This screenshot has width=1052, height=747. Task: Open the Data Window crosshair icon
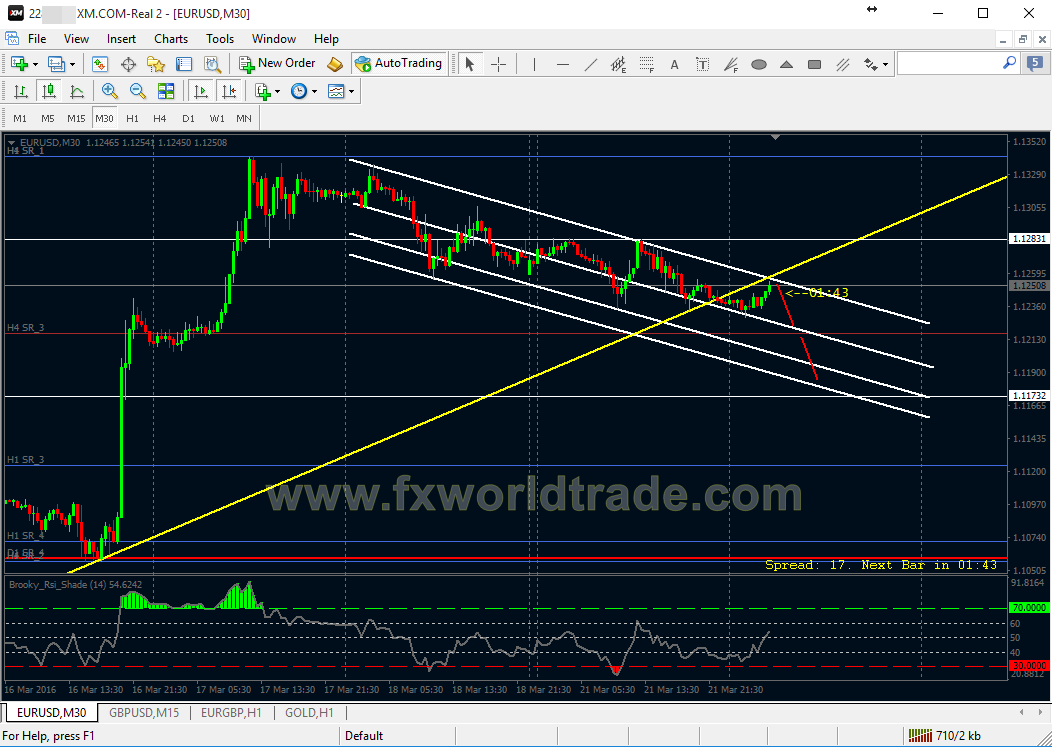(128, 64)
